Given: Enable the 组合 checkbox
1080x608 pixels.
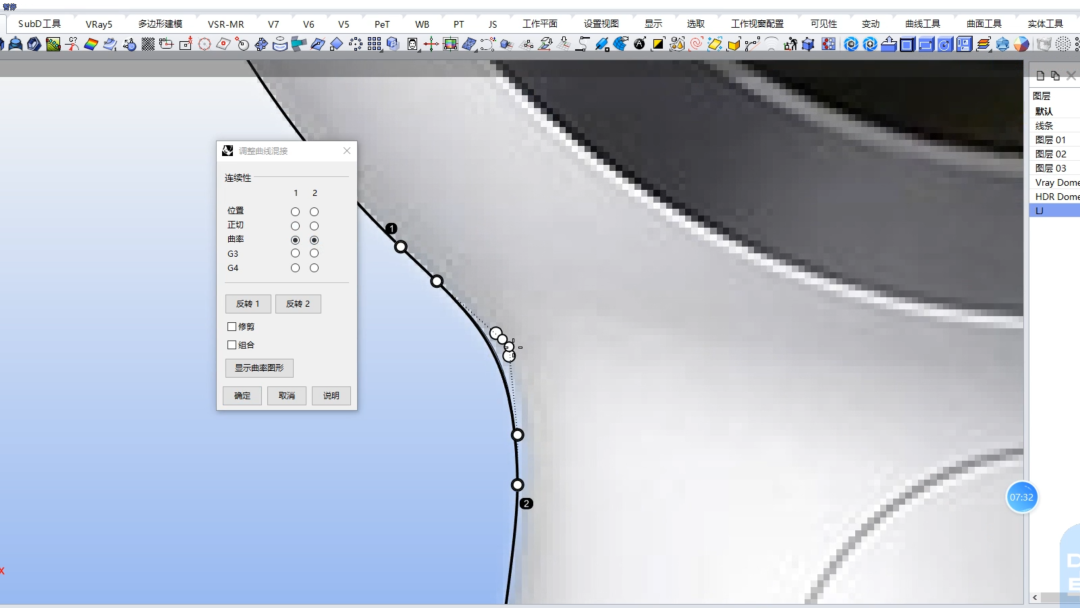Looking at the screenshot, I should click(x=231, y=345).
